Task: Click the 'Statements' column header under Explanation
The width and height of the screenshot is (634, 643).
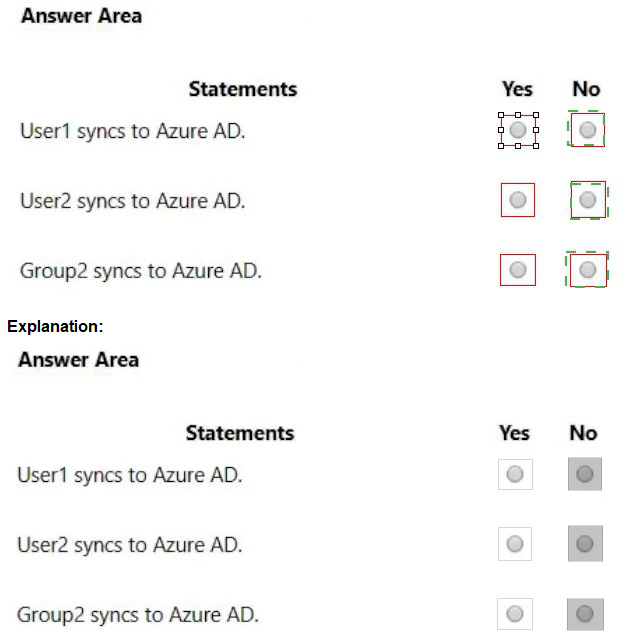Action: 240,433
